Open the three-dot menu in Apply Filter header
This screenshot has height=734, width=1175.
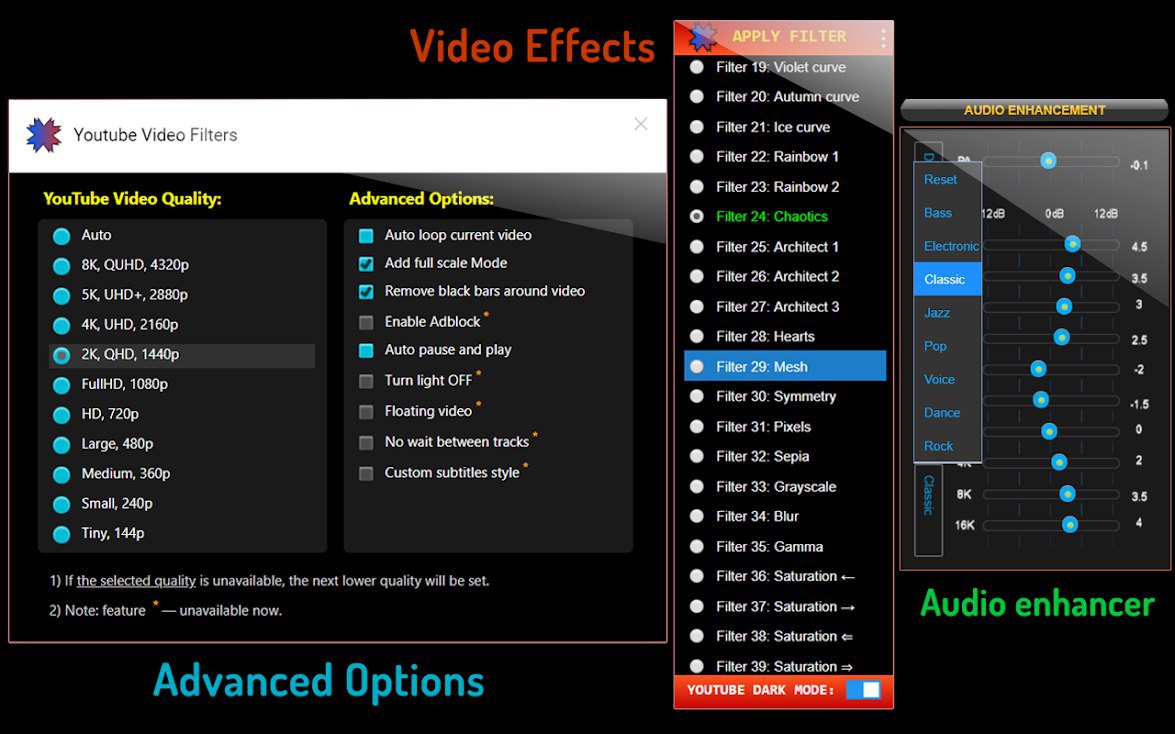(883, 37)
